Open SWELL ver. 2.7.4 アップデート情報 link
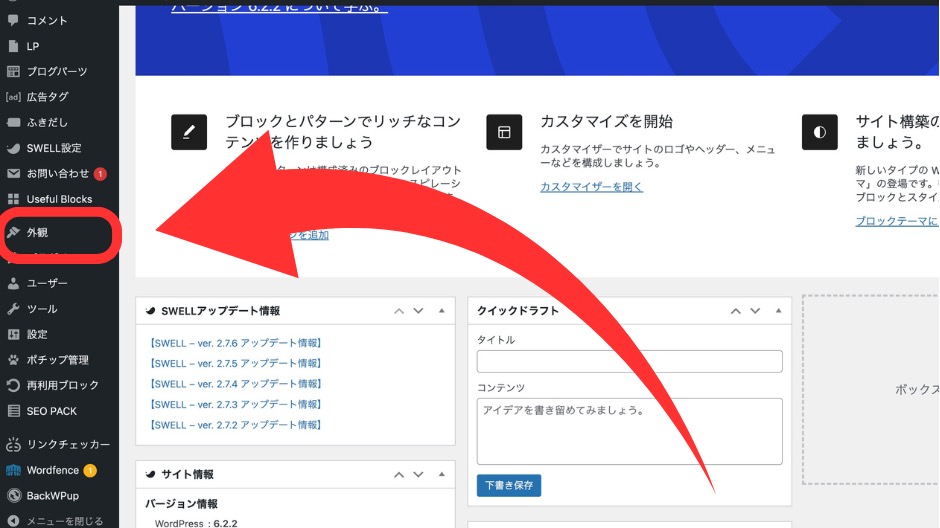The image size is (940, 528). [x=236, y=384]
